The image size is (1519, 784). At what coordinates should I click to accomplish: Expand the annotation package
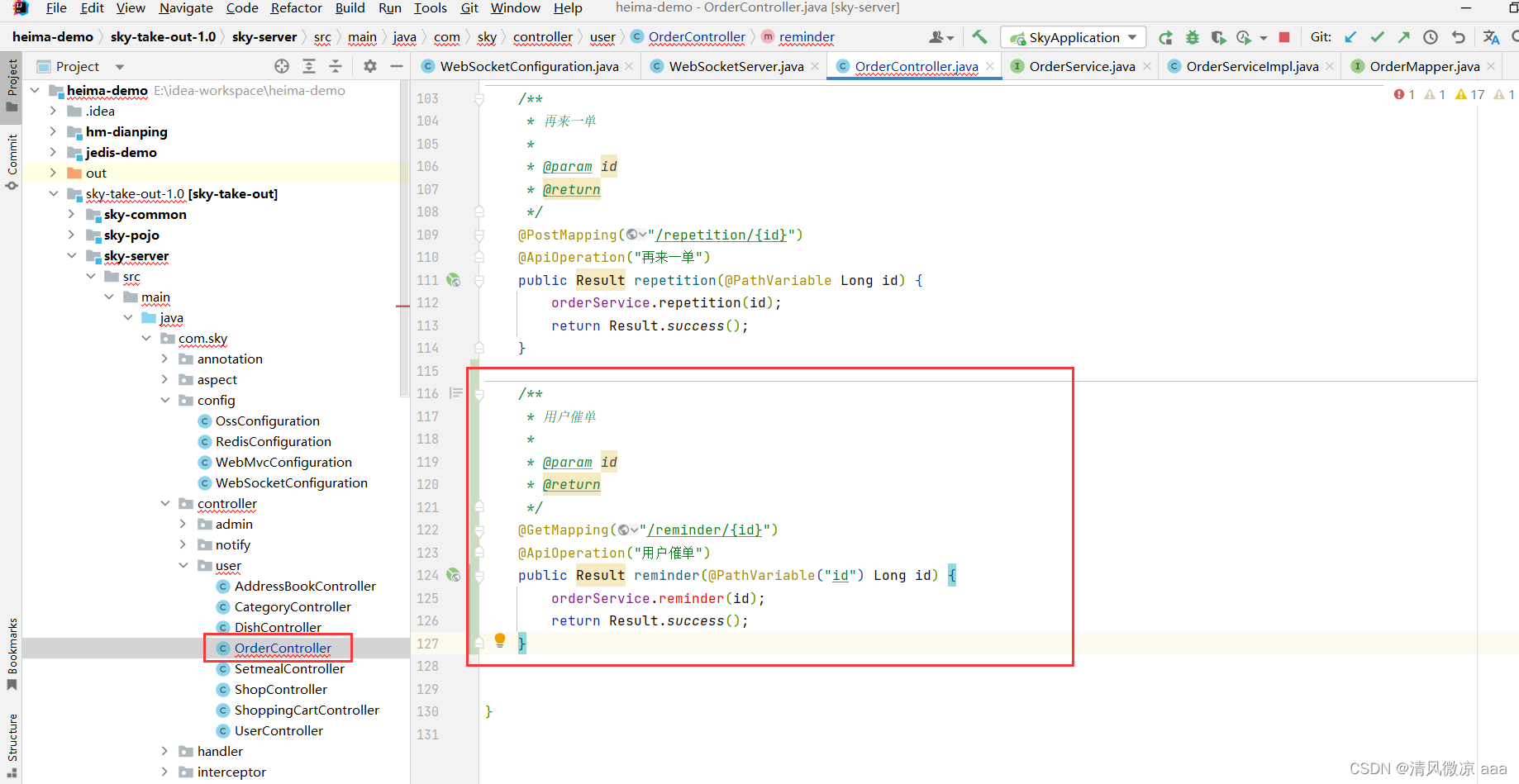click(x=165, y=359)
